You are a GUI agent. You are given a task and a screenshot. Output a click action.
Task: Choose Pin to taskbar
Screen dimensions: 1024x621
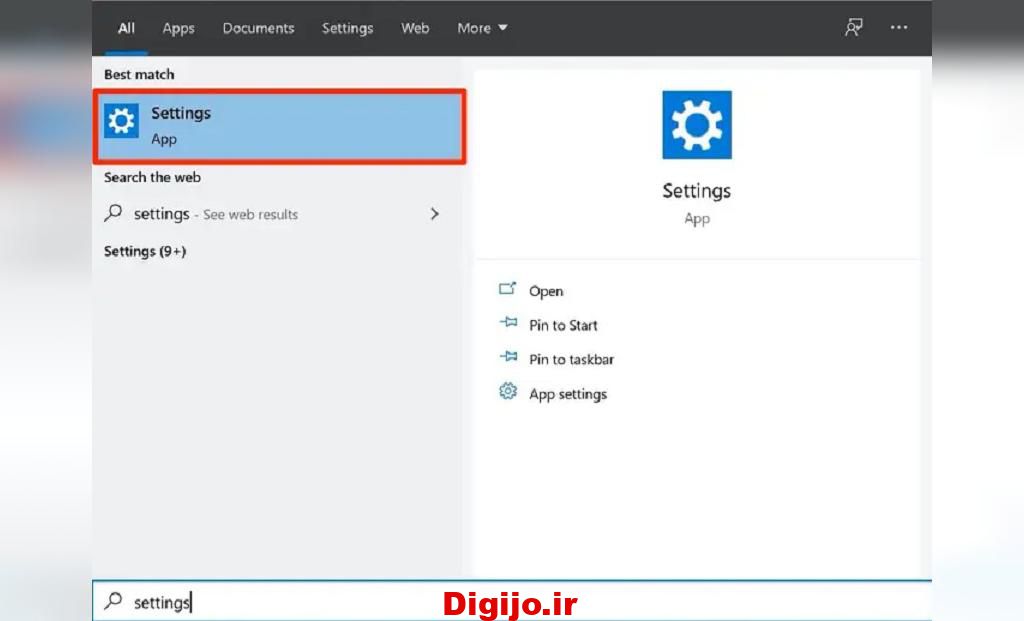571,359
